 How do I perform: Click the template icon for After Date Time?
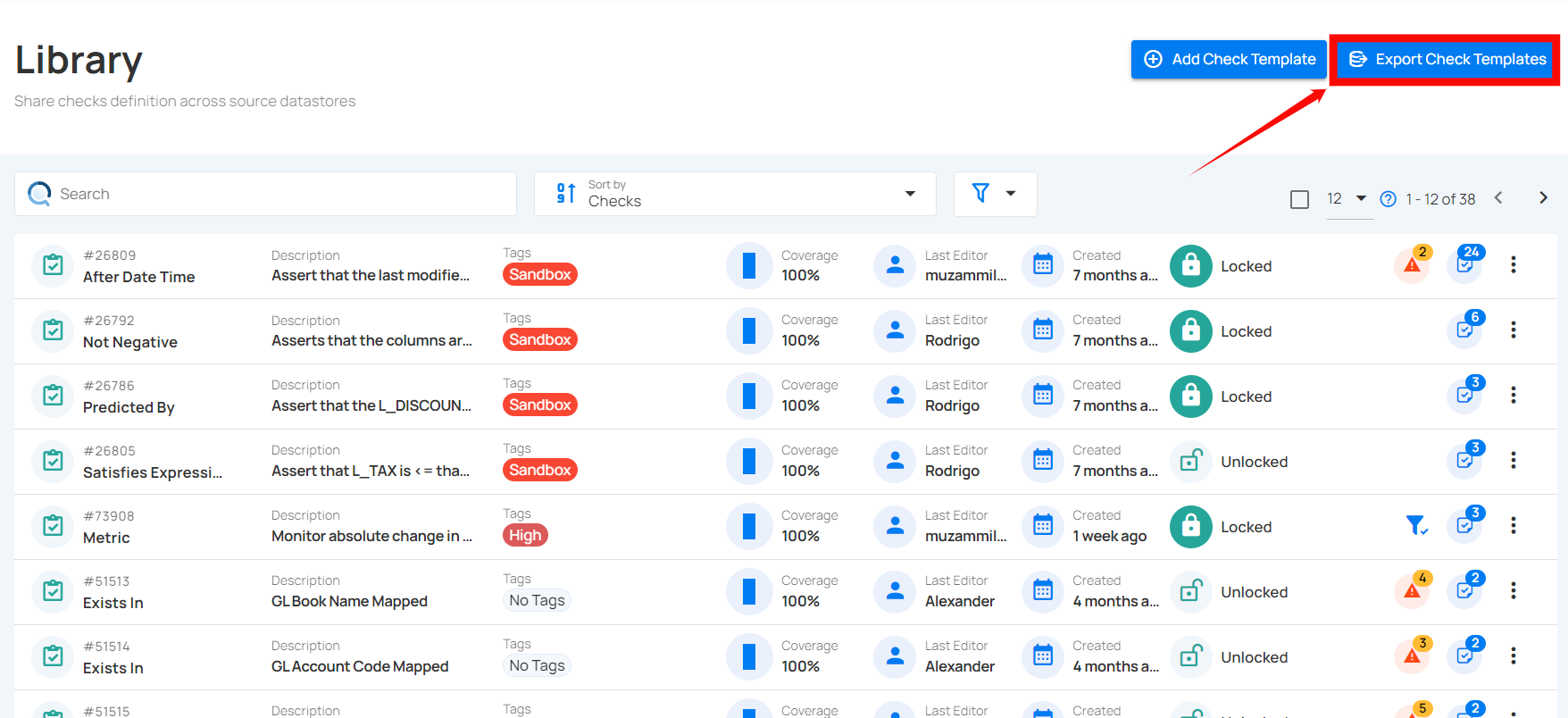[x=53, y=265]
